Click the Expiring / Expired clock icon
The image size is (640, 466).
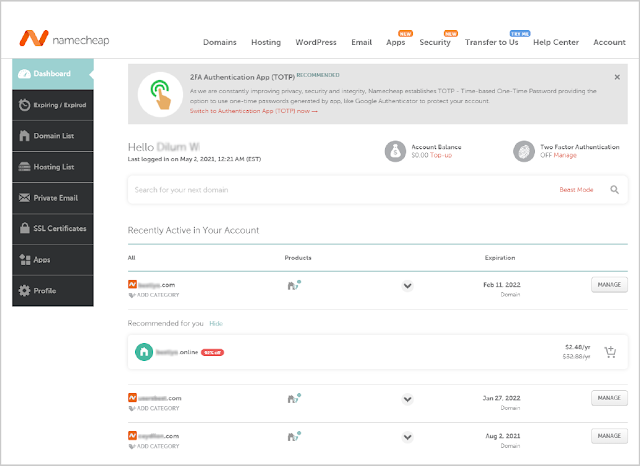[24, 105]
